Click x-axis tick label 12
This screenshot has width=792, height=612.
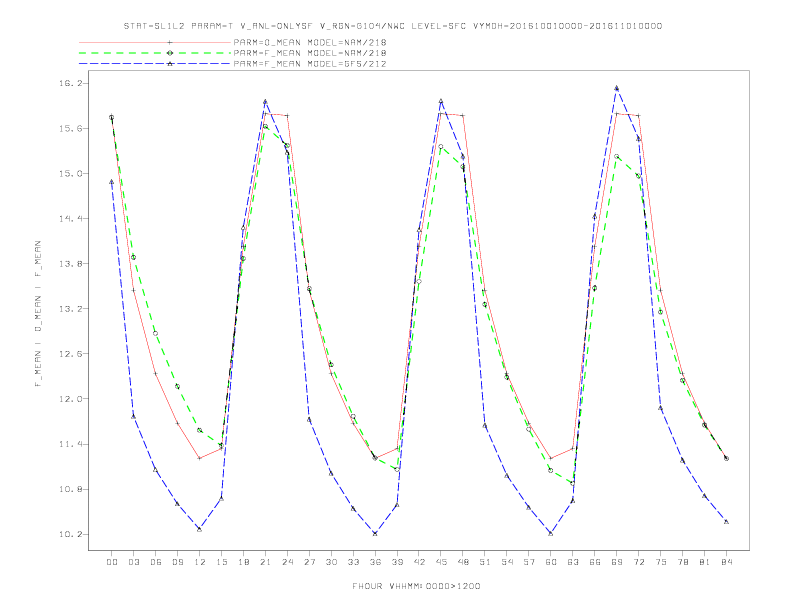(x=200, y=562)
